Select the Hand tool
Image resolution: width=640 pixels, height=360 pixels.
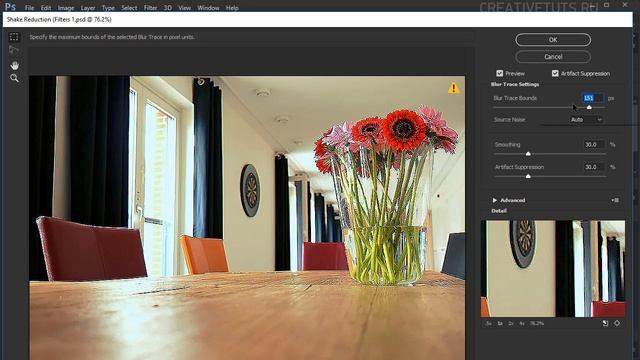tap(15, 65)
